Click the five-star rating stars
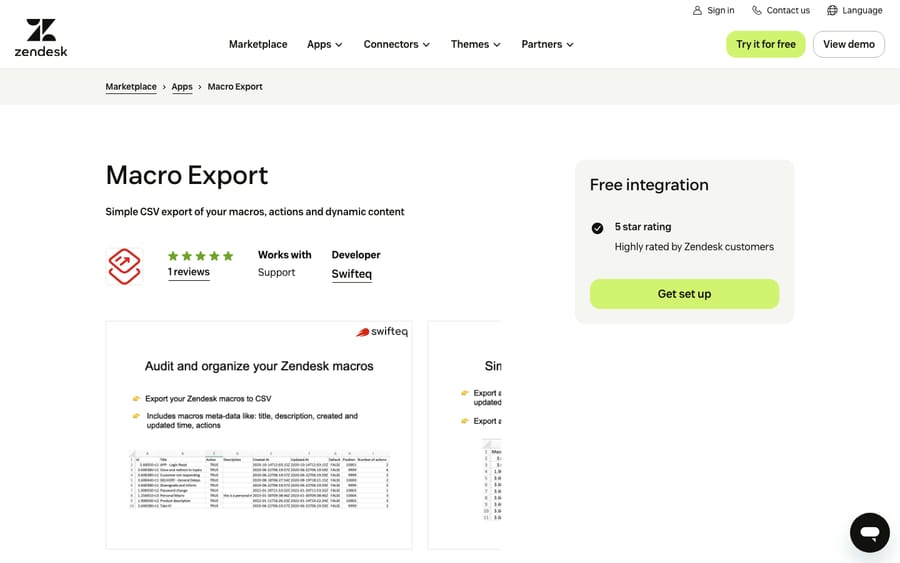This screenshot has height=563, width=900. point(200,256)
